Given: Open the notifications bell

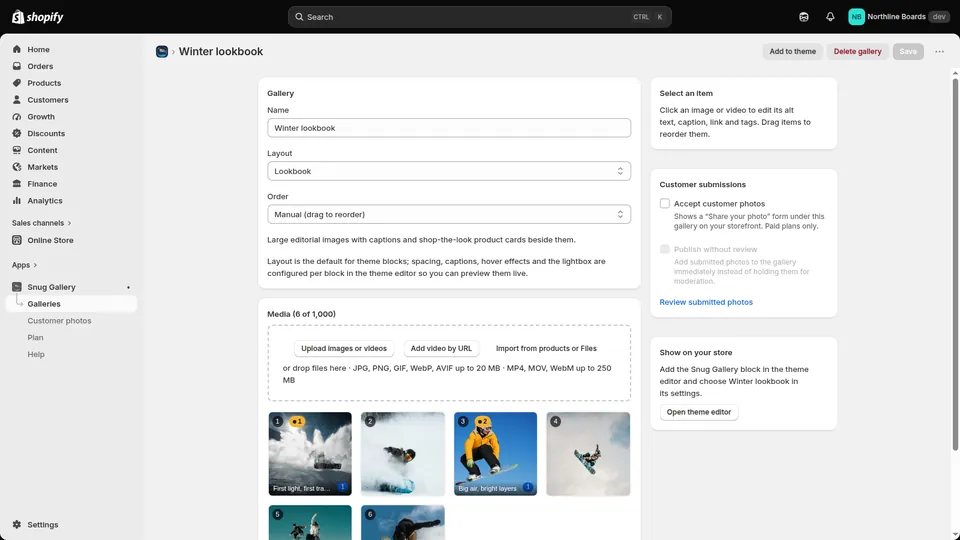Looking at the screenshot, I should point(830,17).
